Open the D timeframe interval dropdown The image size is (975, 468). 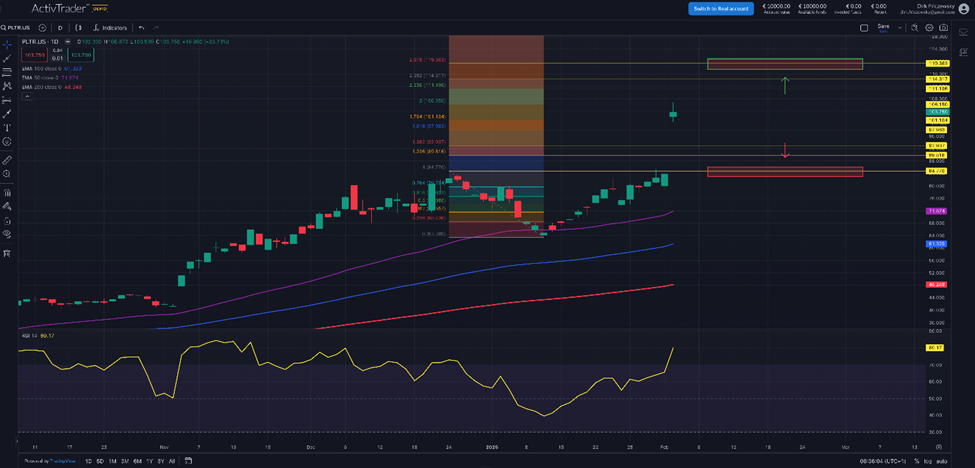[61, 28]
